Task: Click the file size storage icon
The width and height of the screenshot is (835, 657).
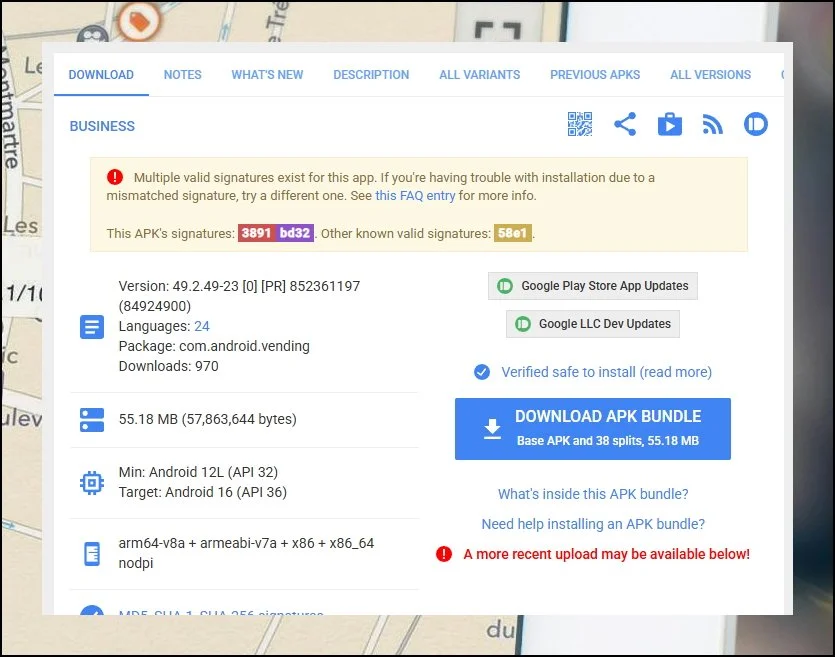Action: tap(92, 420)
